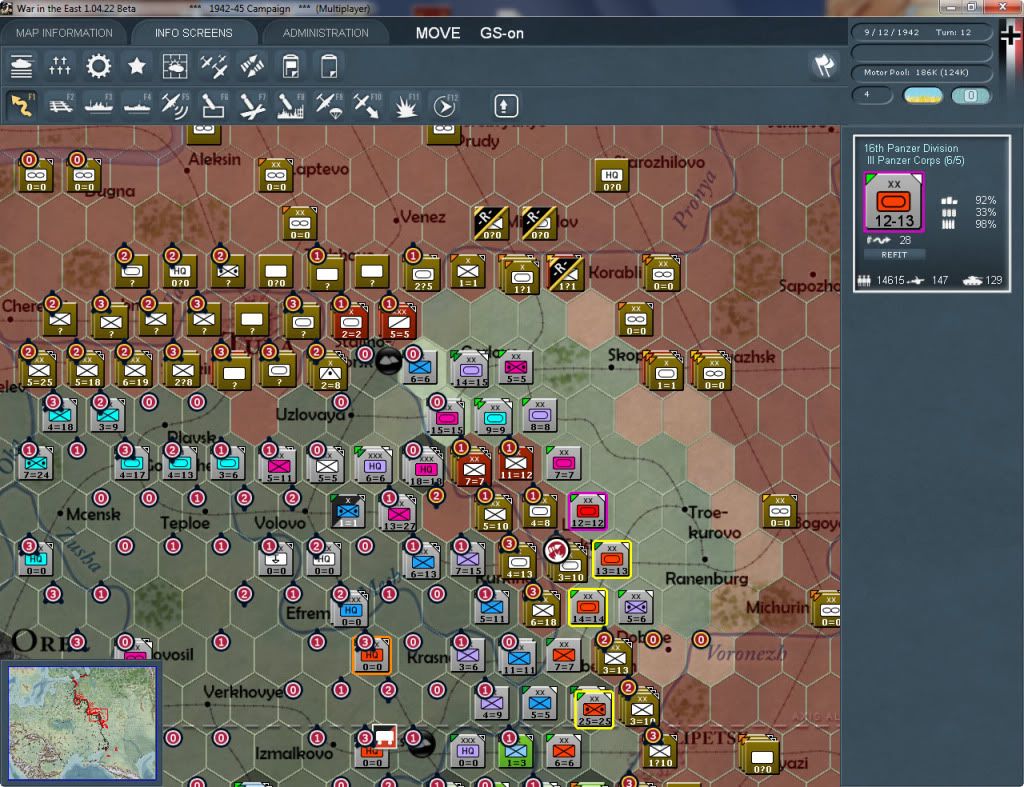Open the weather map grid icon
The width and height of the screenshot is (1024, 787).
[174, 67]
